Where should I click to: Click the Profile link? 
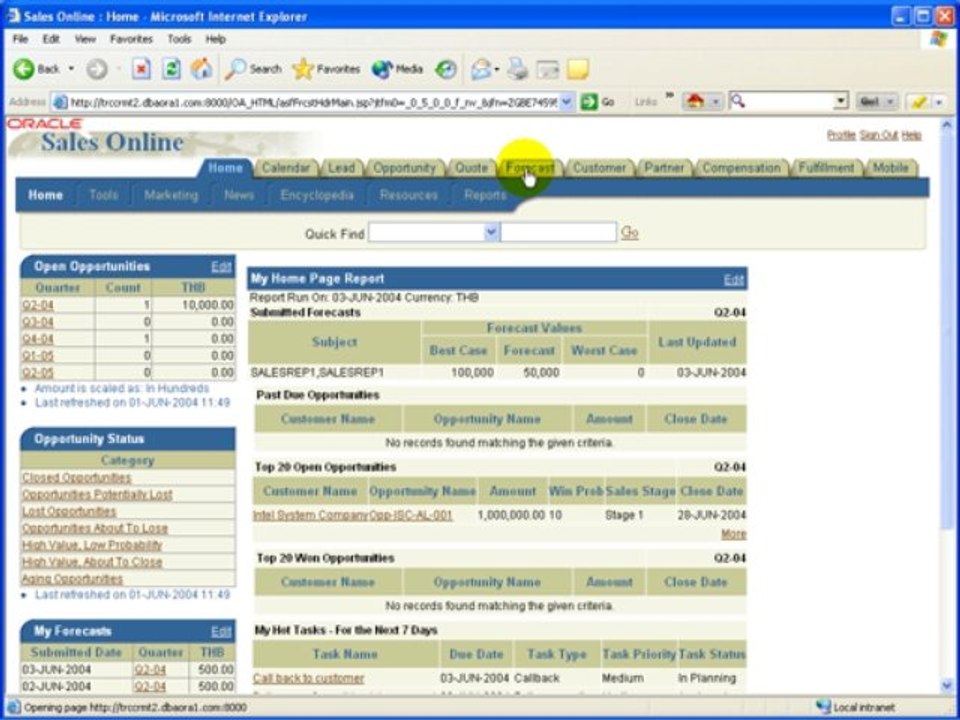click(841, 135)
